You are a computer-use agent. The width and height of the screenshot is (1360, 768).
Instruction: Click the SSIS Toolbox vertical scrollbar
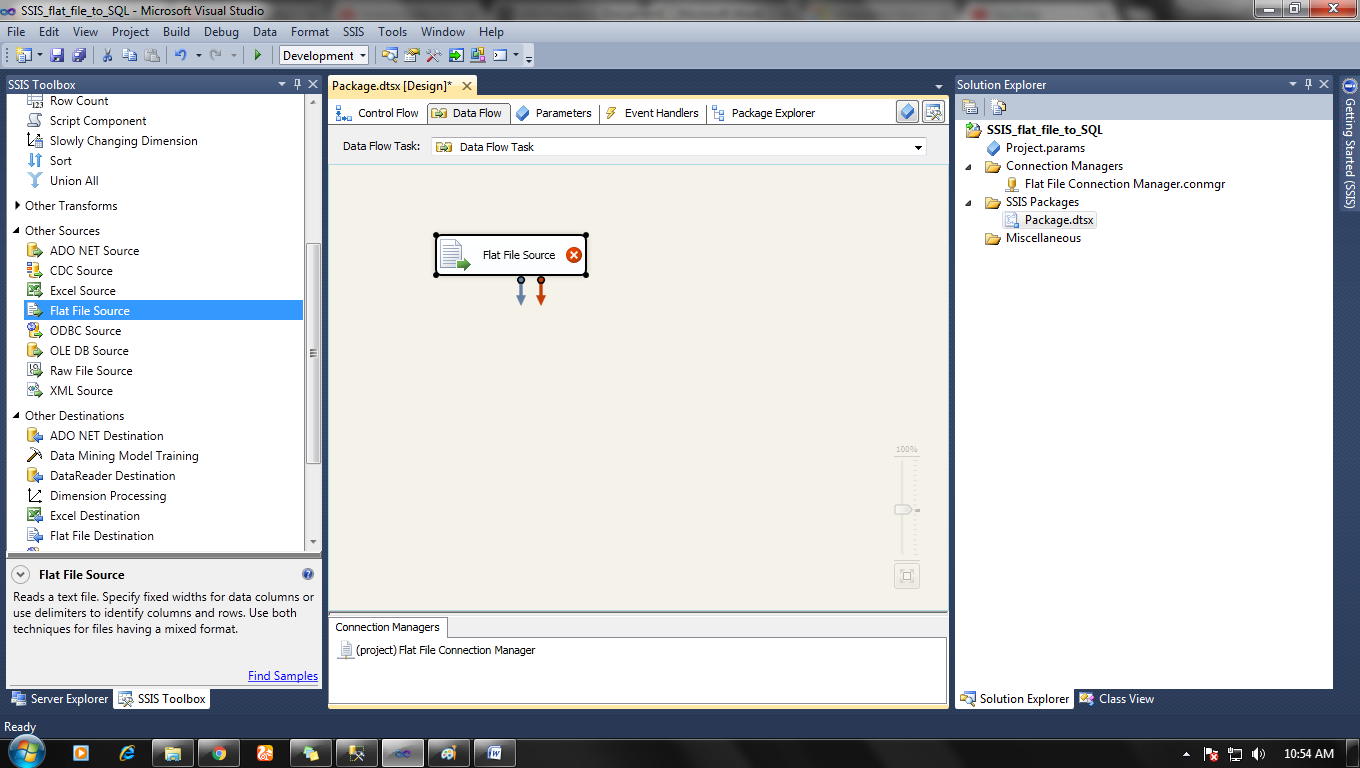coord(313,353)
